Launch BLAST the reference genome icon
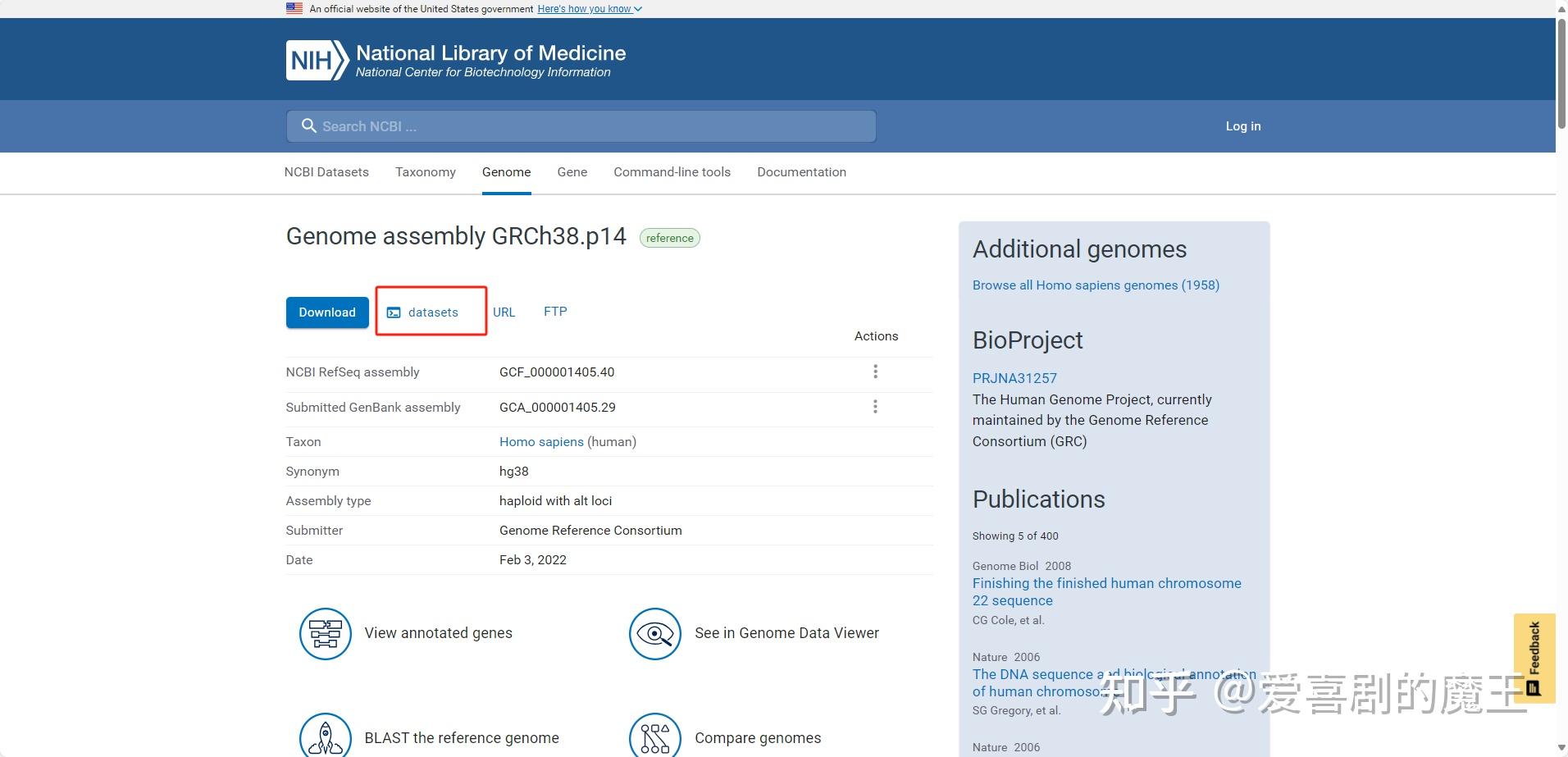Viewport: 1568px width, 757px height. tap(326, 735)
